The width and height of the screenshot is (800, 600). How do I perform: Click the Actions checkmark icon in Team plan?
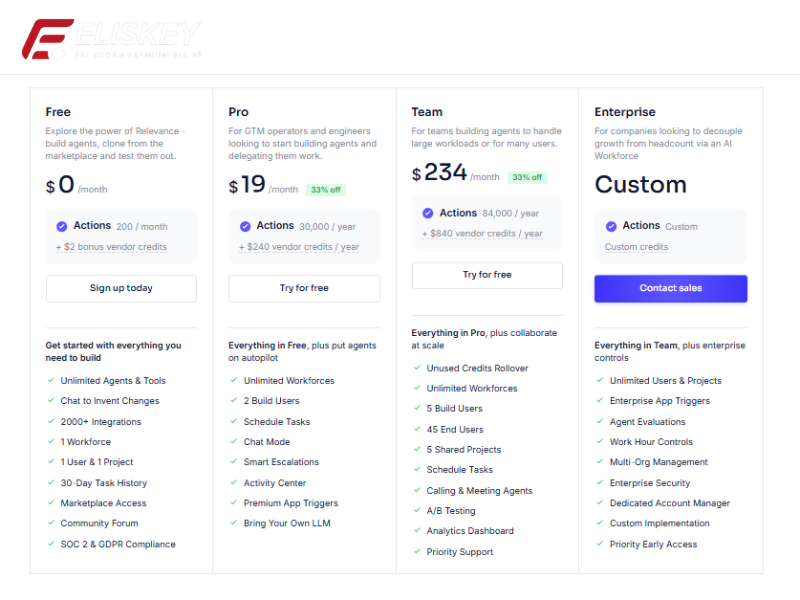point(428,213)
